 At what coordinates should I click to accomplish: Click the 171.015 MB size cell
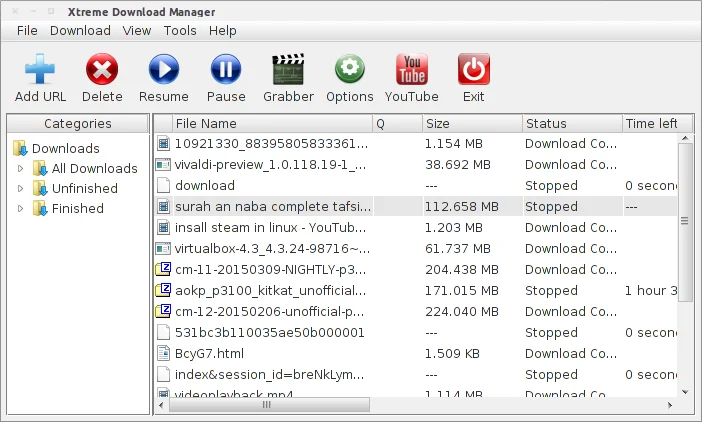pyautogui.click(x=462, y=290)
